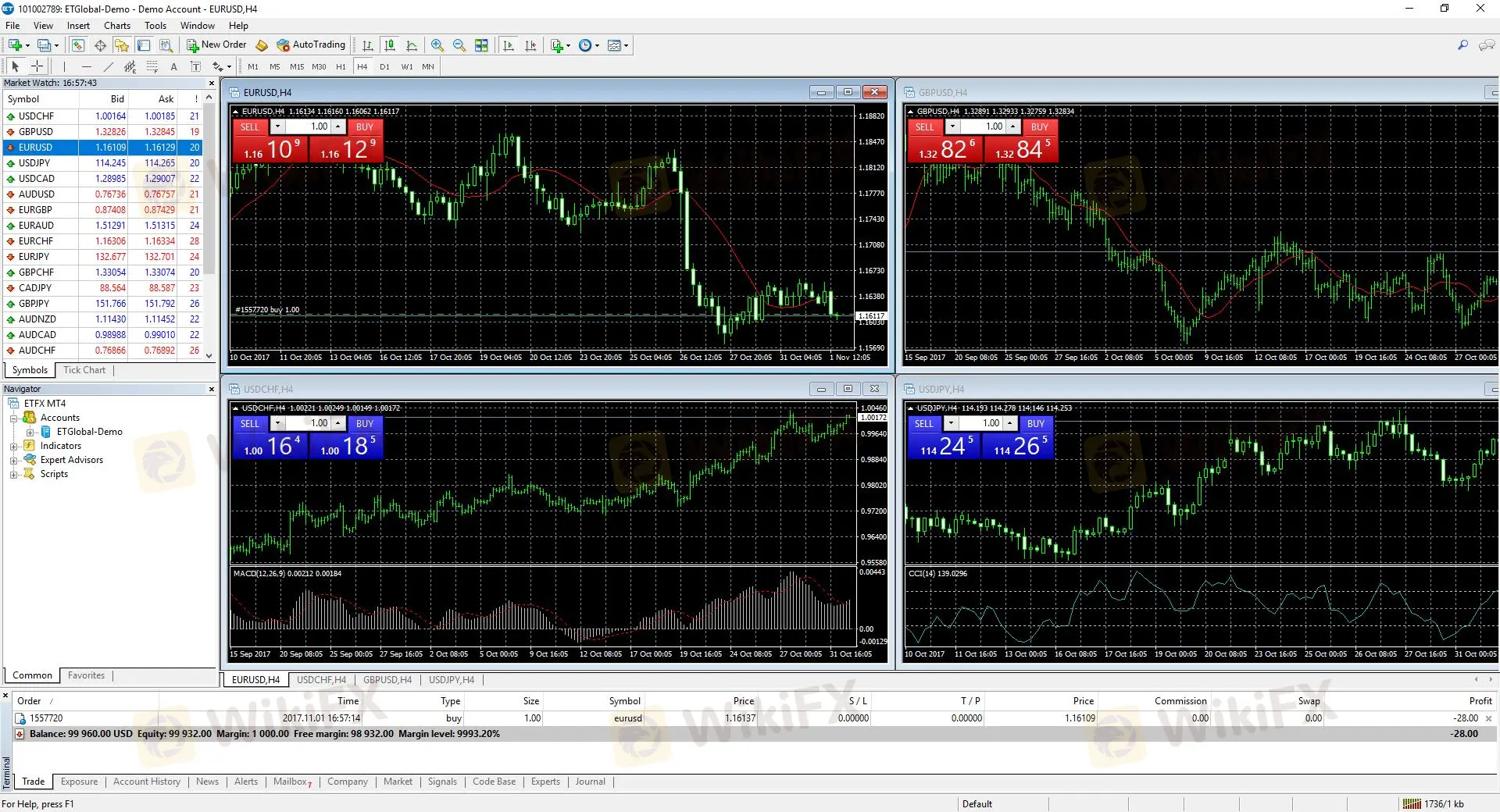The height and width of the screenshot is (812, 1500).
Task: Select the Crosshair cursor tool
Action: click(x=37, y=66)
